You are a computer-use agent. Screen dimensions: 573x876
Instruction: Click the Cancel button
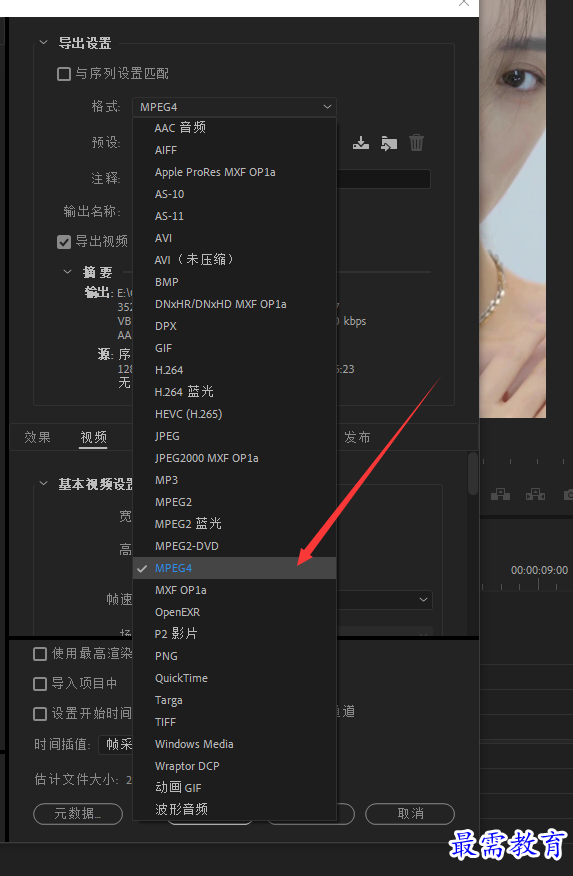pos(410,813)
